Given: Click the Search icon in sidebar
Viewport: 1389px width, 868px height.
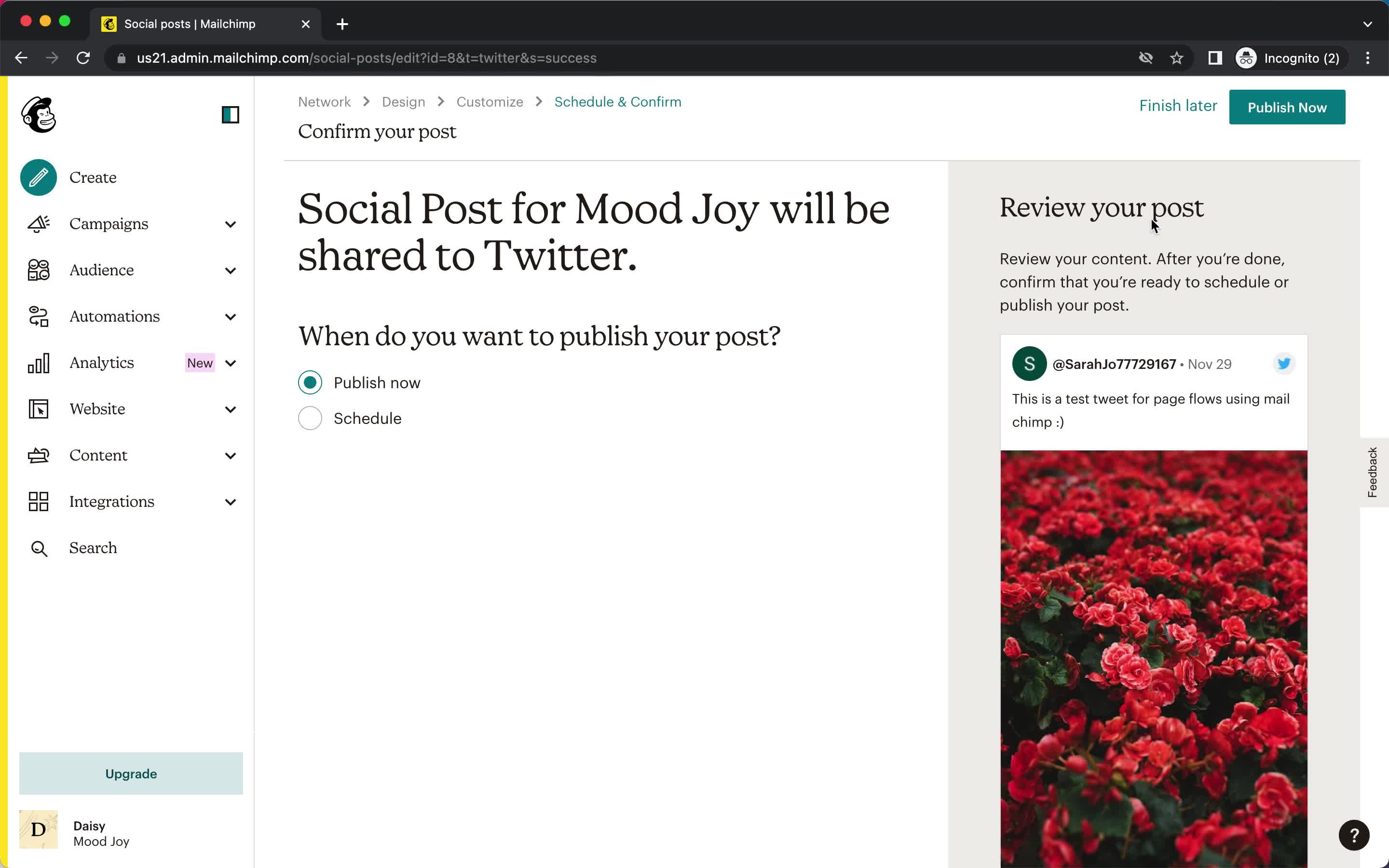Looking at the screenshot, I should tap(39, 548).
